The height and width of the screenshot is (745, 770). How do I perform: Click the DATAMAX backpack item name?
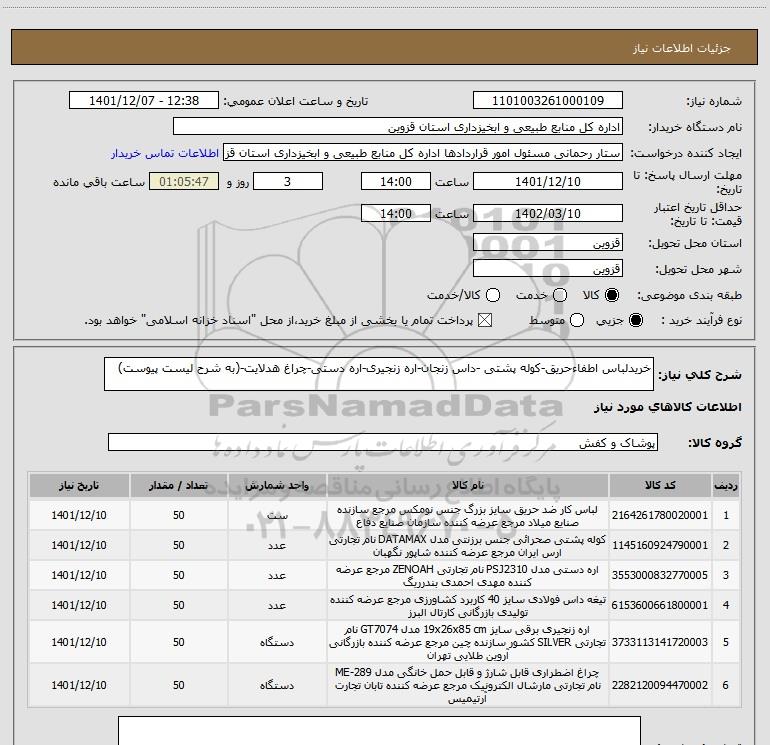click(x=468, y=545)
